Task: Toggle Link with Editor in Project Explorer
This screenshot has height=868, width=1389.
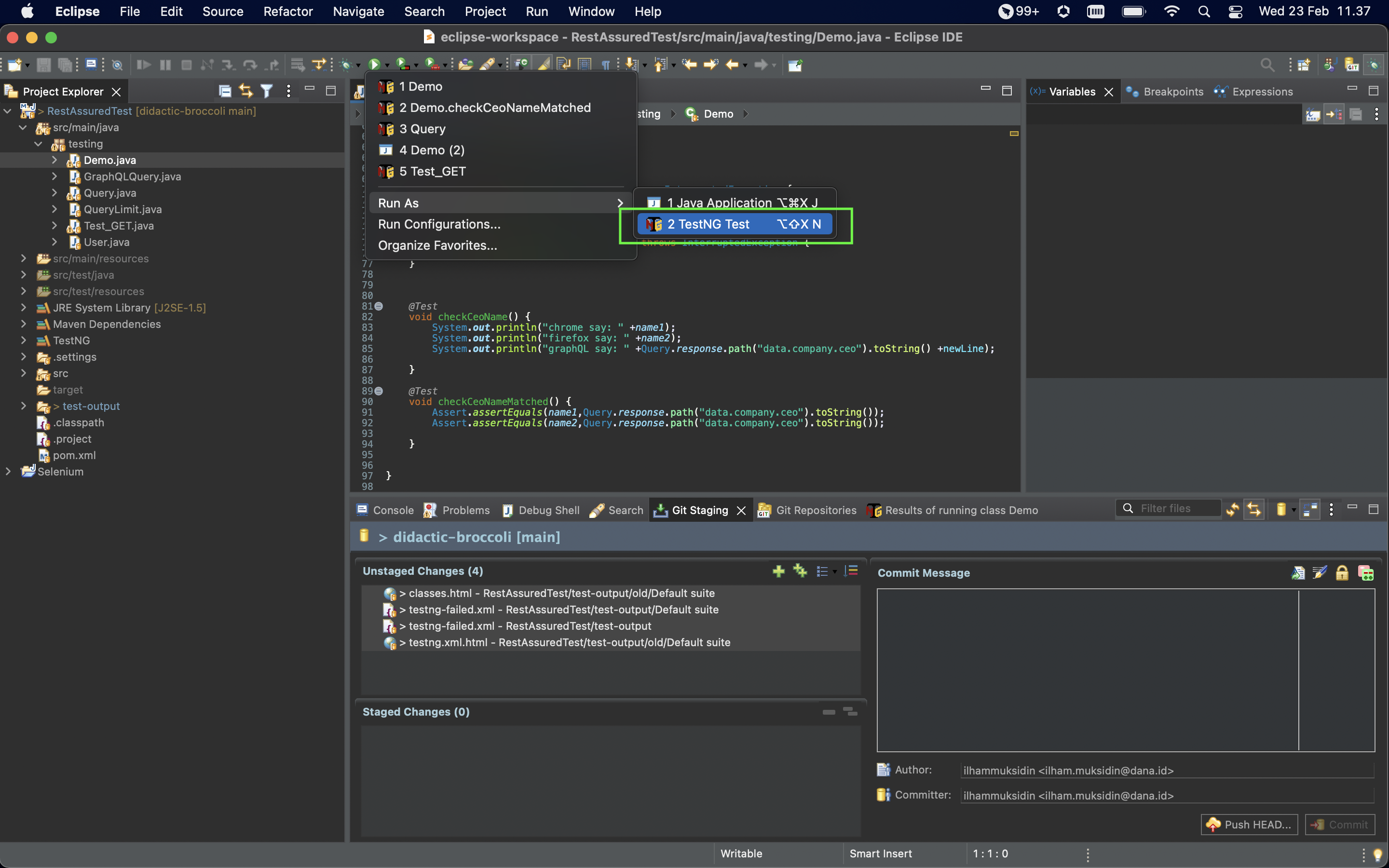Action: pyautogui.click(x=245, y=91)
